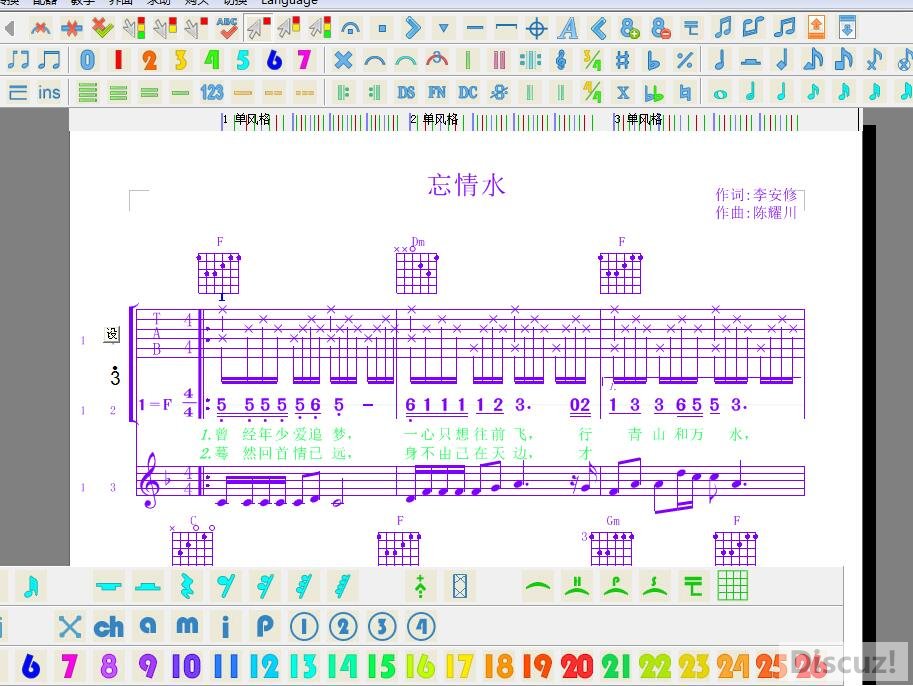Select the cyan whole note
The width and height of the screenshot is (913, 686).
tap(720, 94)
